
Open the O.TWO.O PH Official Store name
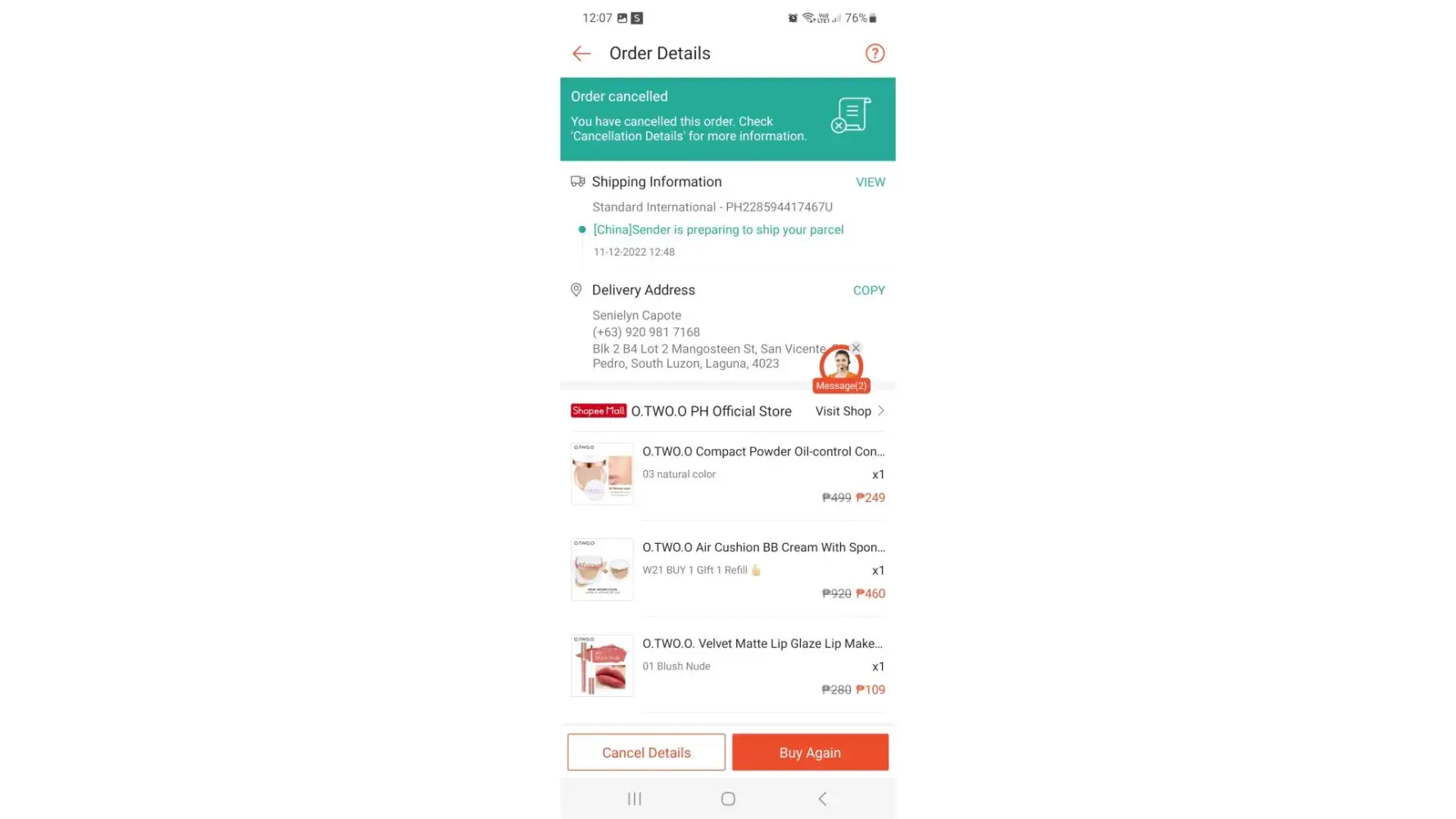pos(711,411)
